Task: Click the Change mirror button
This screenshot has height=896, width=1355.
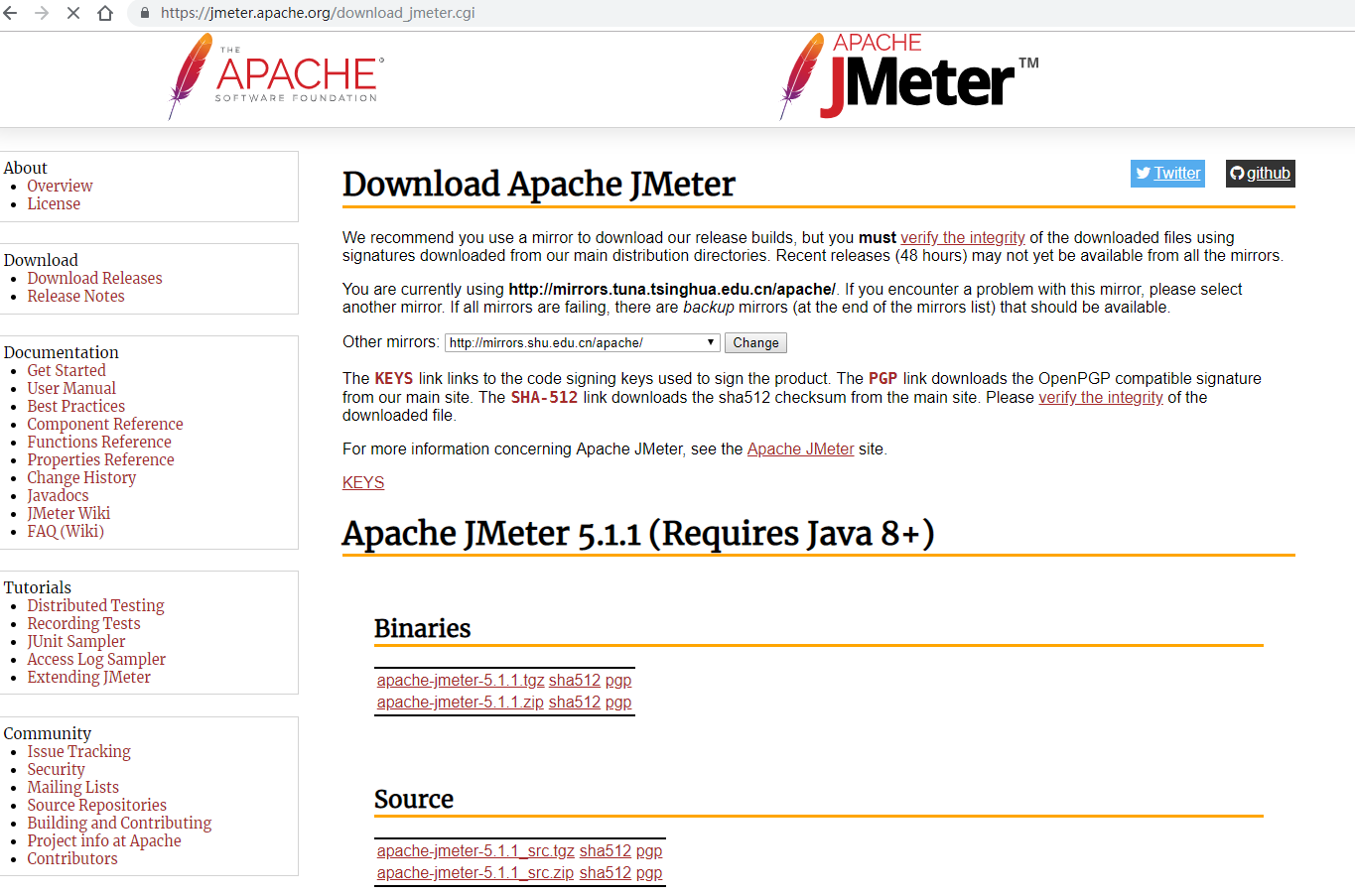Action: [755, 342]
